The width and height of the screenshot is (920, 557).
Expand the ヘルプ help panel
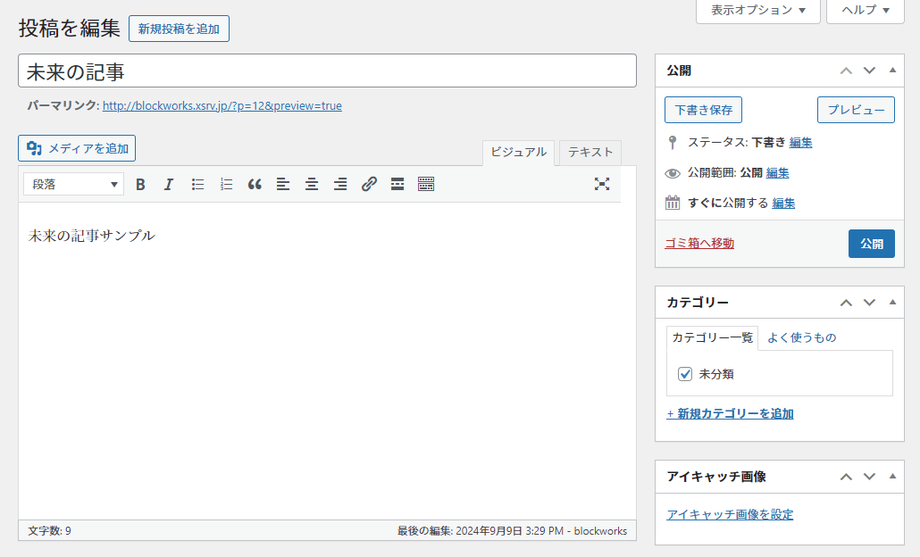click(865, 10)
